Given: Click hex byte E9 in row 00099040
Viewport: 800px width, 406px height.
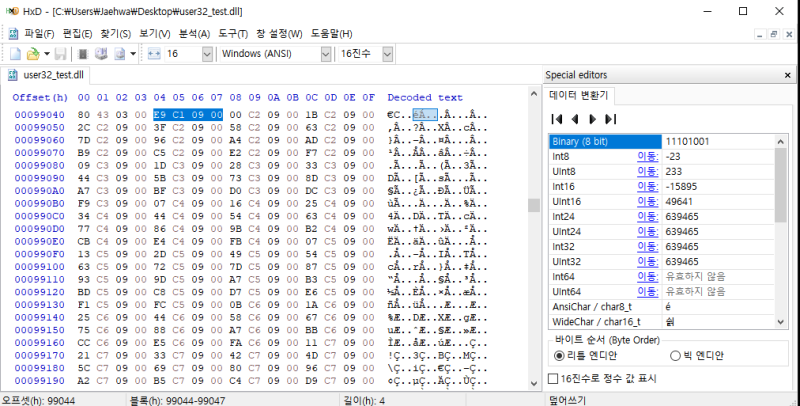Looking at the screenshot, I should (160, 115).
